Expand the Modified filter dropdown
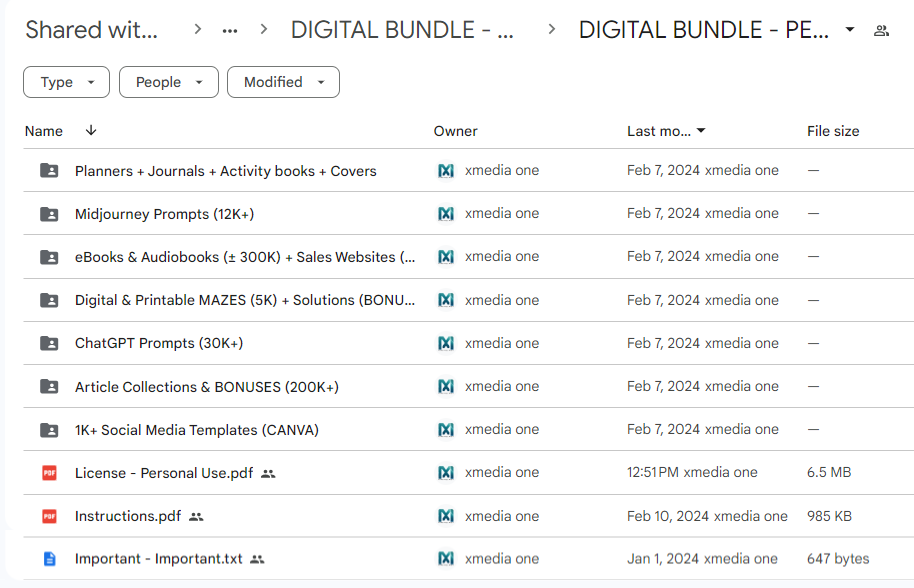This screenshot has height=588, width=914. point(283,82)
